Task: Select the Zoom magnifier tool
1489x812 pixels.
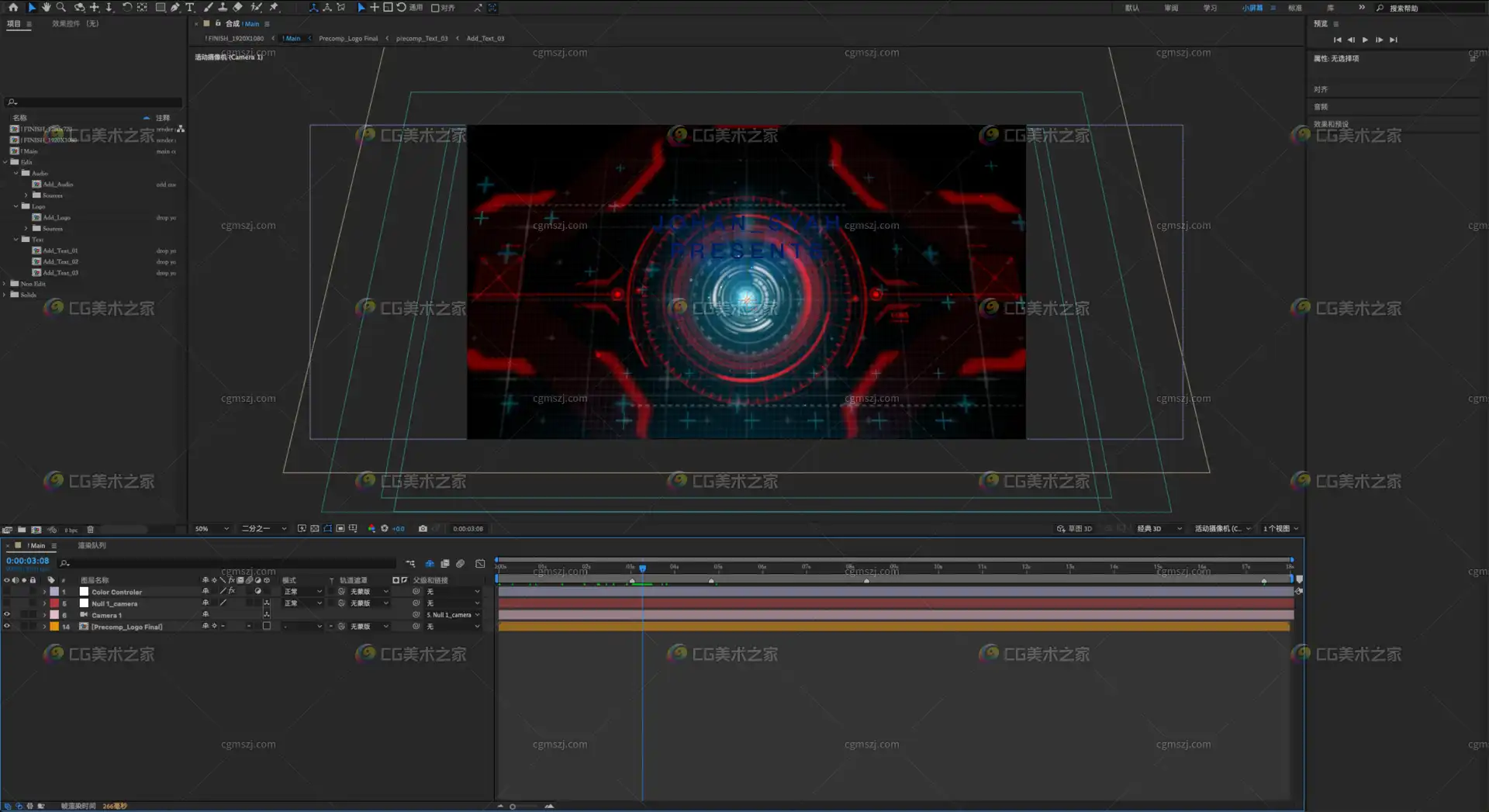Action: click(x=60, y=7)
